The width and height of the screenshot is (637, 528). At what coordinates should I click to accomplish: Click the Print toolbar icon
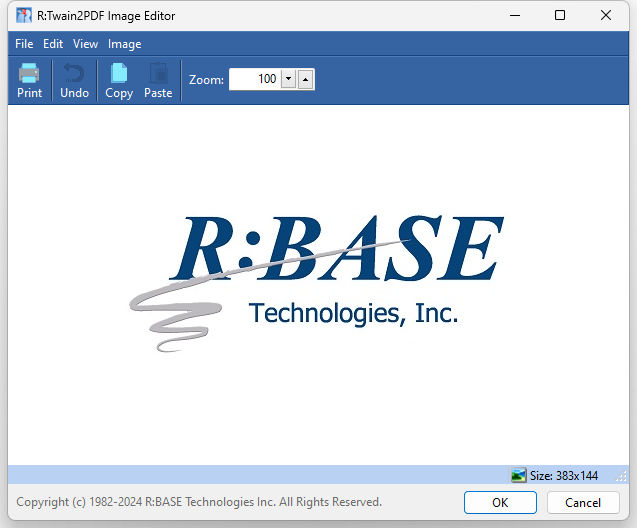tap(29, 80)
